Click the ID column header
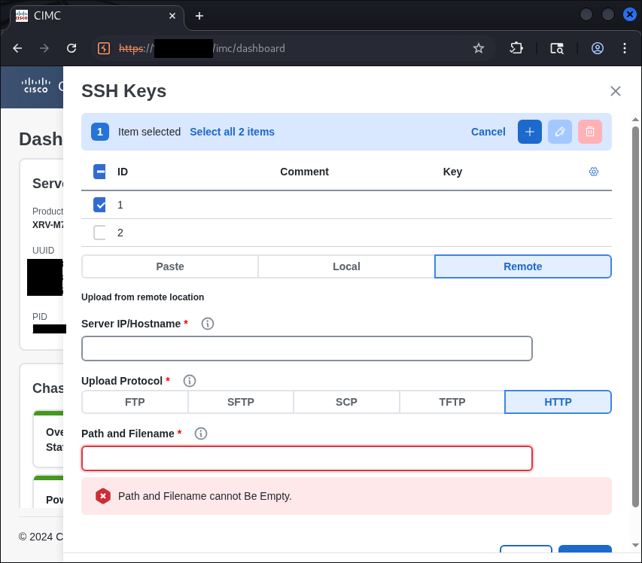642x563 pixels. pyautogui.click(x=122, y=172)
